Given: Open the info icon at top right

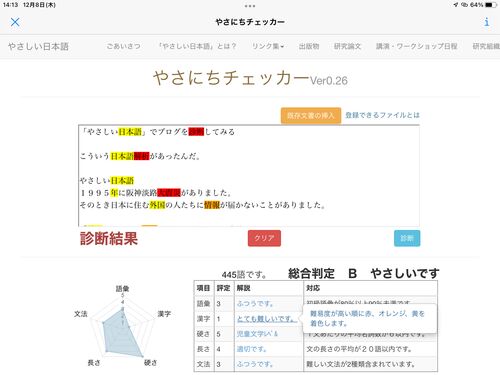Looking at the screenshot, I should point(487,22).
